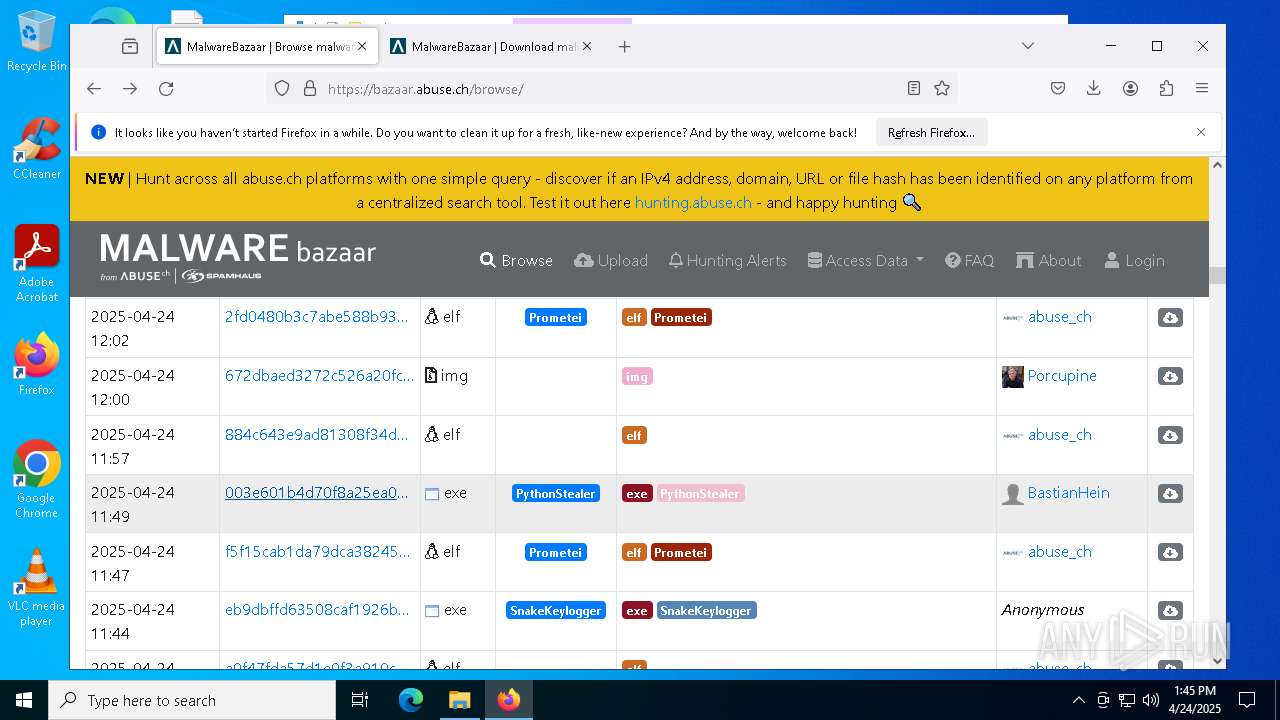Click blue SnakeKeylogger signature badge
The width and height of the screenshot is (1280, 720).
click(556, 610)
